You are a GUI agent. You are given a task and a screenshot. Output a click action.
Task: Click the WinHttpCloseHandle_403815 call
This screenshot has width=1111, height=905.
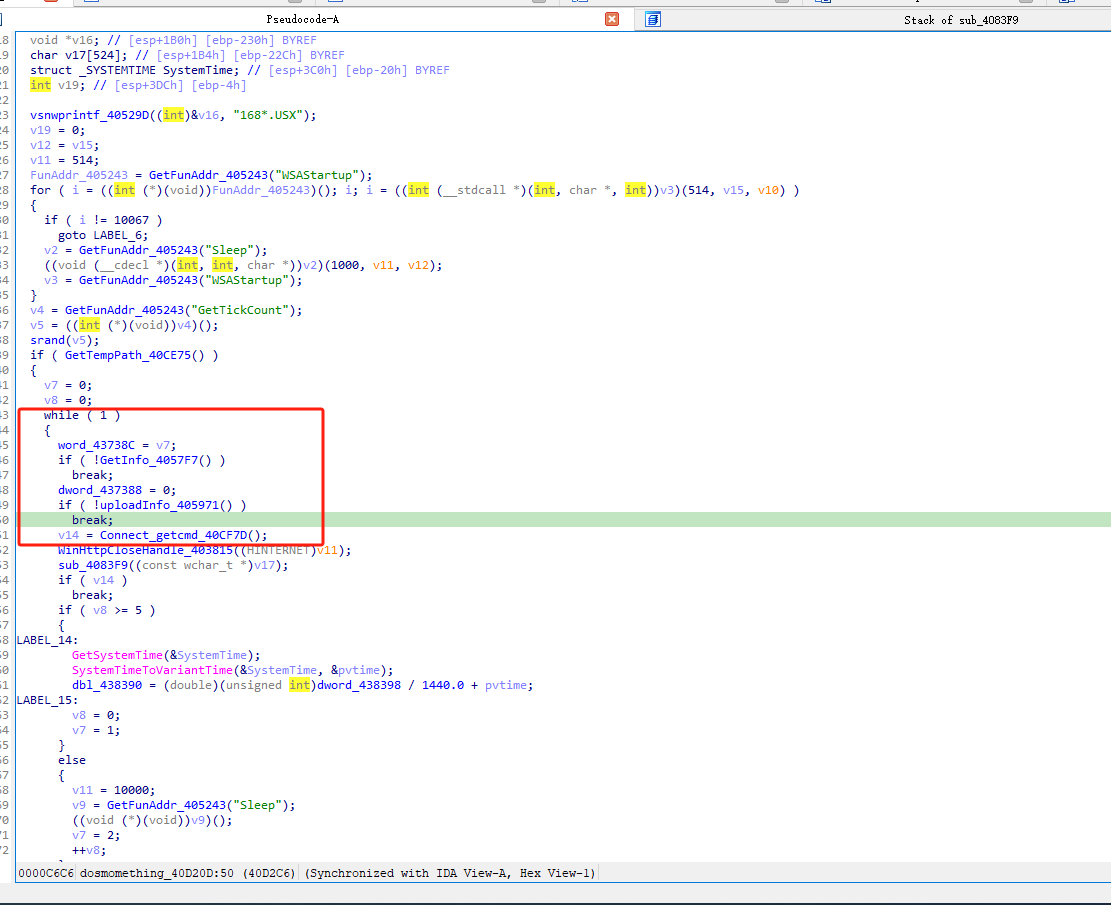pos(145,550)
